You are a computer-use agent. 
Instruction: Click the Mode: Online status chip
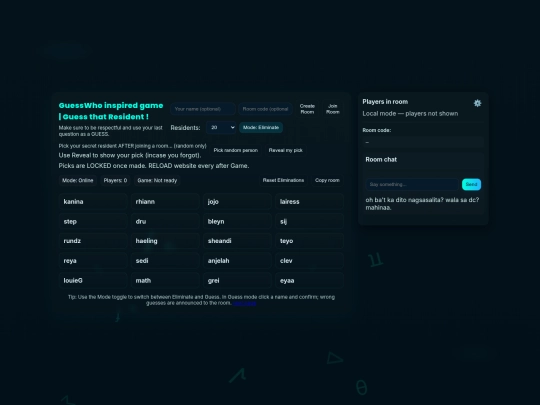pyautogui.click(x=77, y=180)
